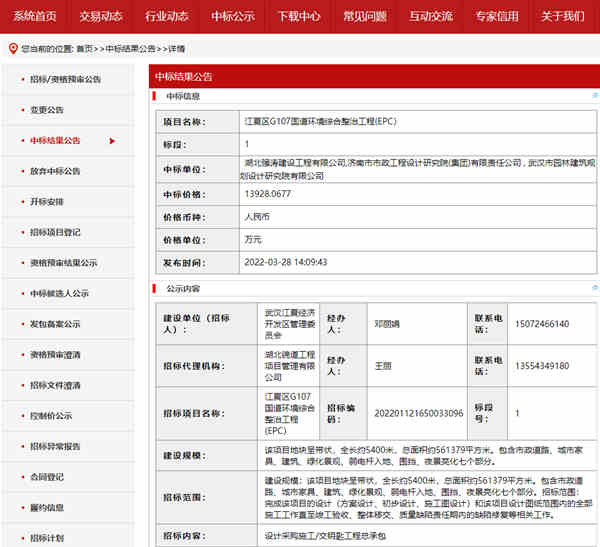Click publish time 2022-03-28 14:09:43
600x547 pixels.
point(285,262)
